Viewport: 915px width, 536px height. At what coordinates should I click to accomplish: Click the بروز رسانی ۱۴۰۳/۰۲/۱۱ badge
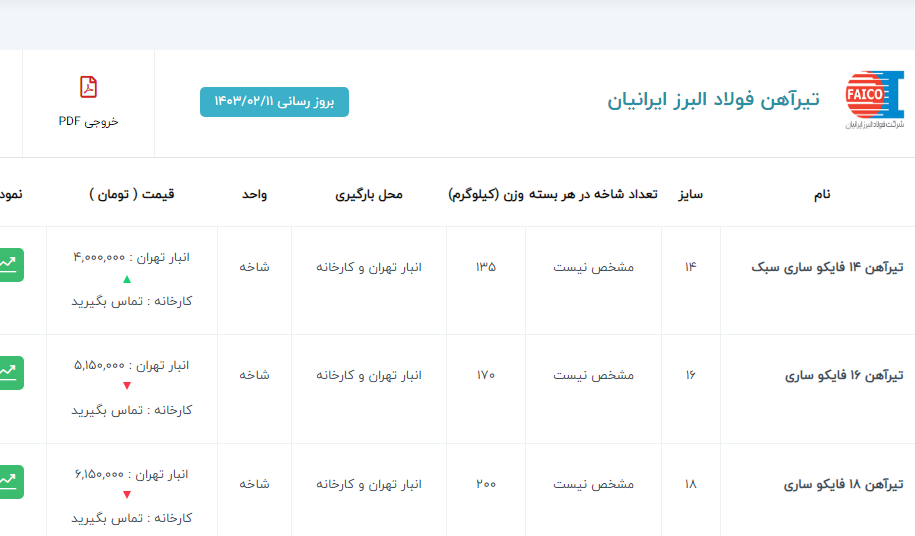(274, 102)
